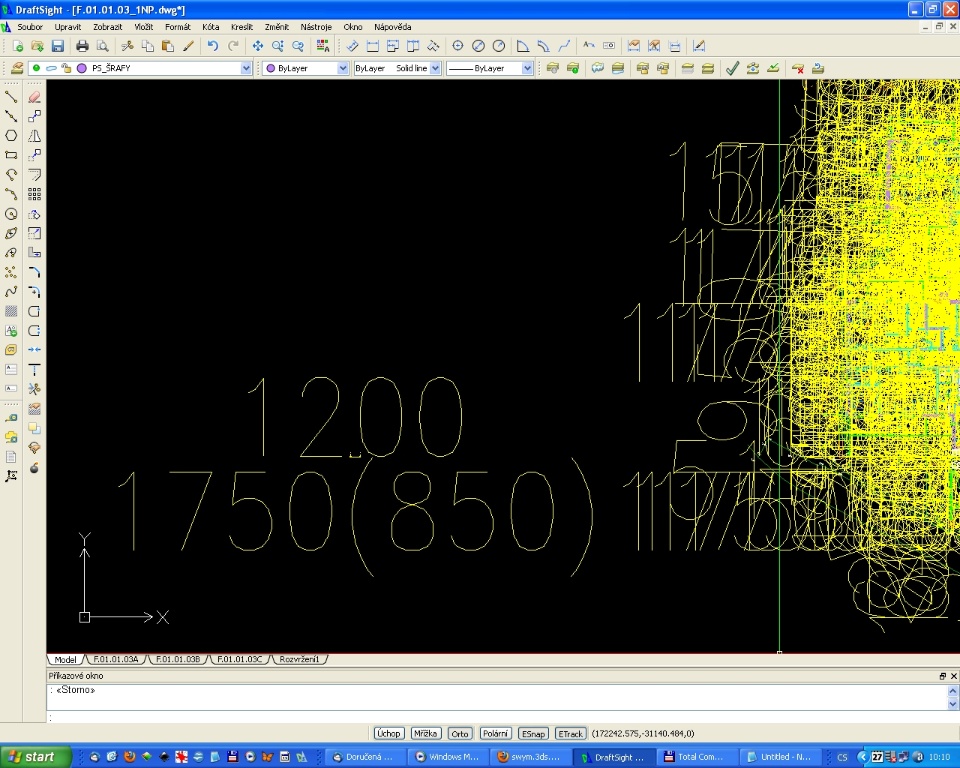This screenshot has height=768, width=960.
Task: Open the Nápověda menu
Action: pyautogui.click(x=392, y=27)
